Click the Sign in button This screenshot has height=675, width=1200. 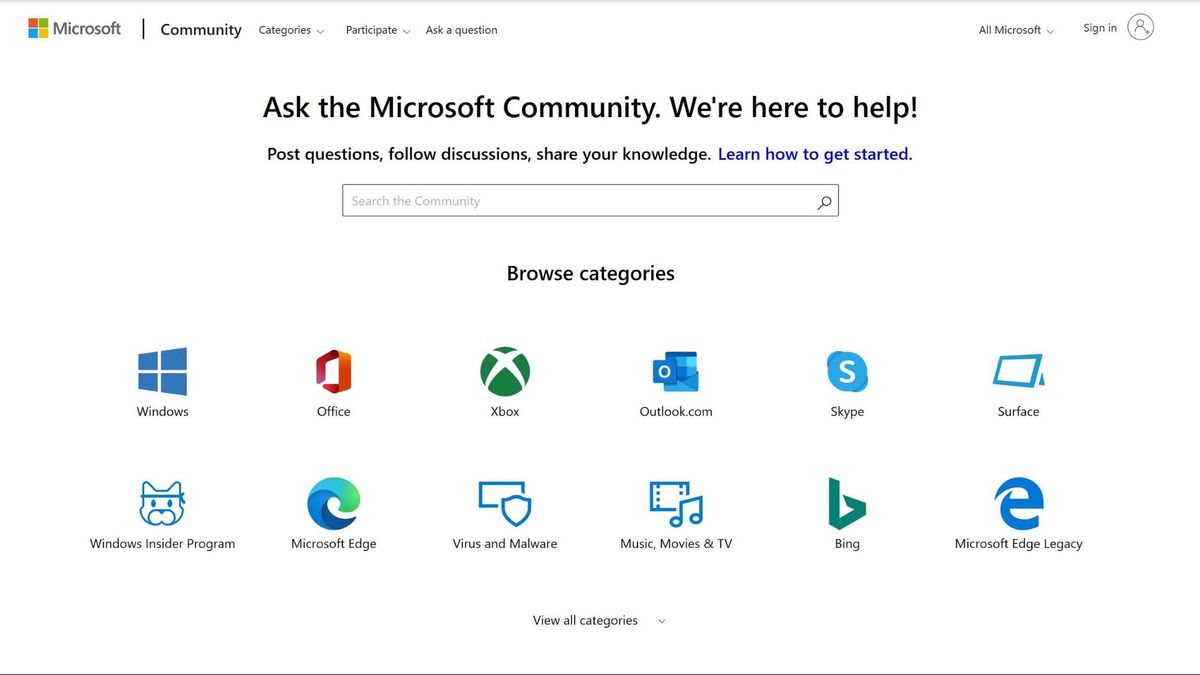point(1099,27)
